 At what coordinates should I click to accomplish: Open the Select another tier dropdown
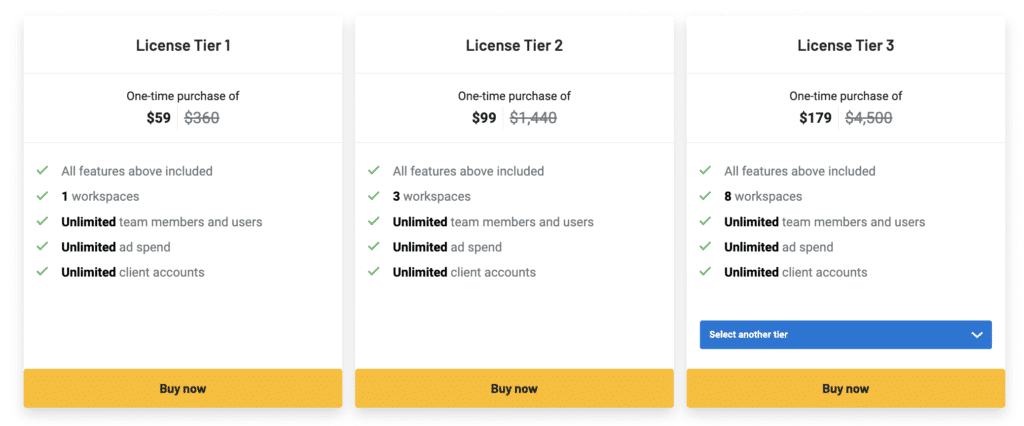pos(845,334)
